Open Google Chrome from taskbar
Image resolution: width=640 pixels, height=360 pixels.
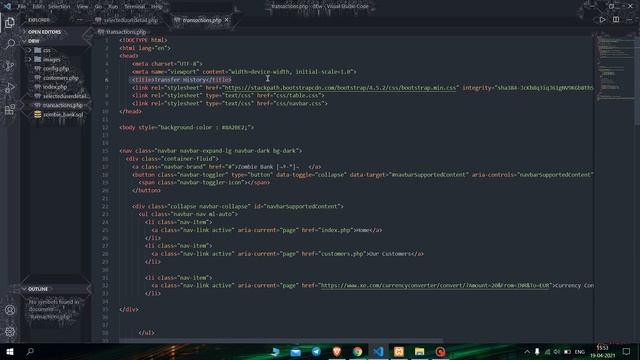358,351
